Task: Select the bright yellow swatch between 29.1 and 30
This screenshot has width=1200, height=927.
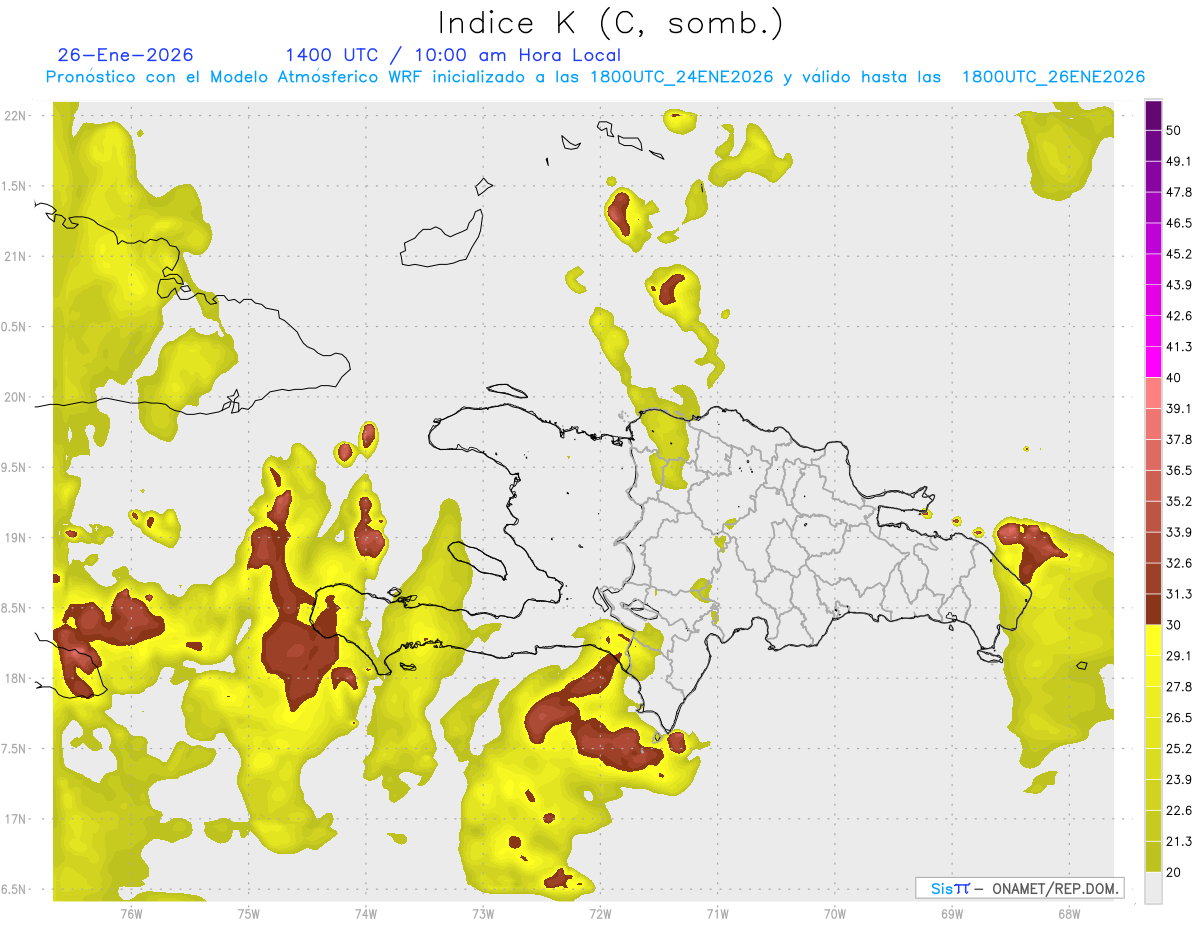Action: coord(1153,640)
